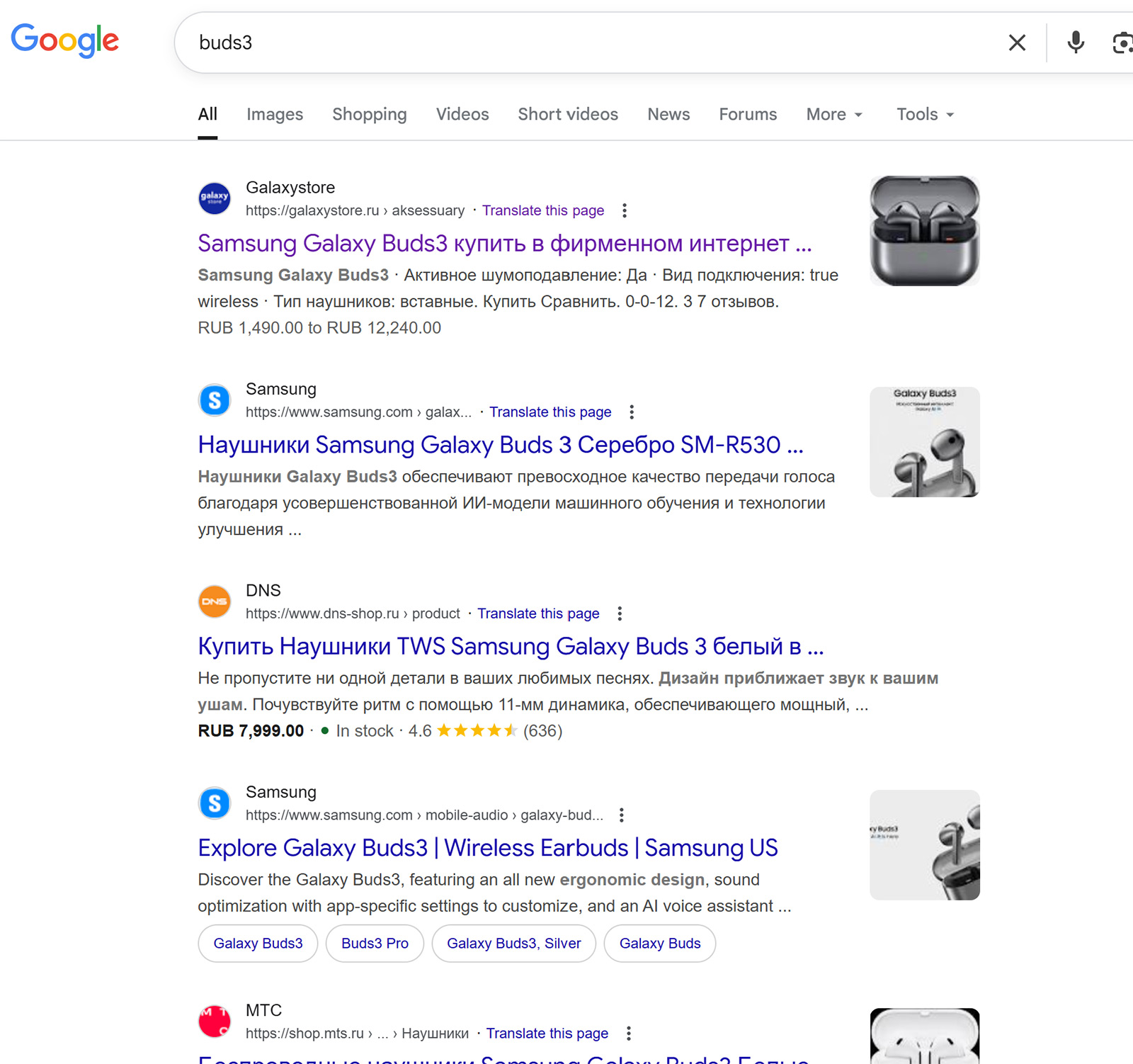1133x1064 pixels.
Task: Open three-dot menu for MTC result
Action: (628, 1034)
